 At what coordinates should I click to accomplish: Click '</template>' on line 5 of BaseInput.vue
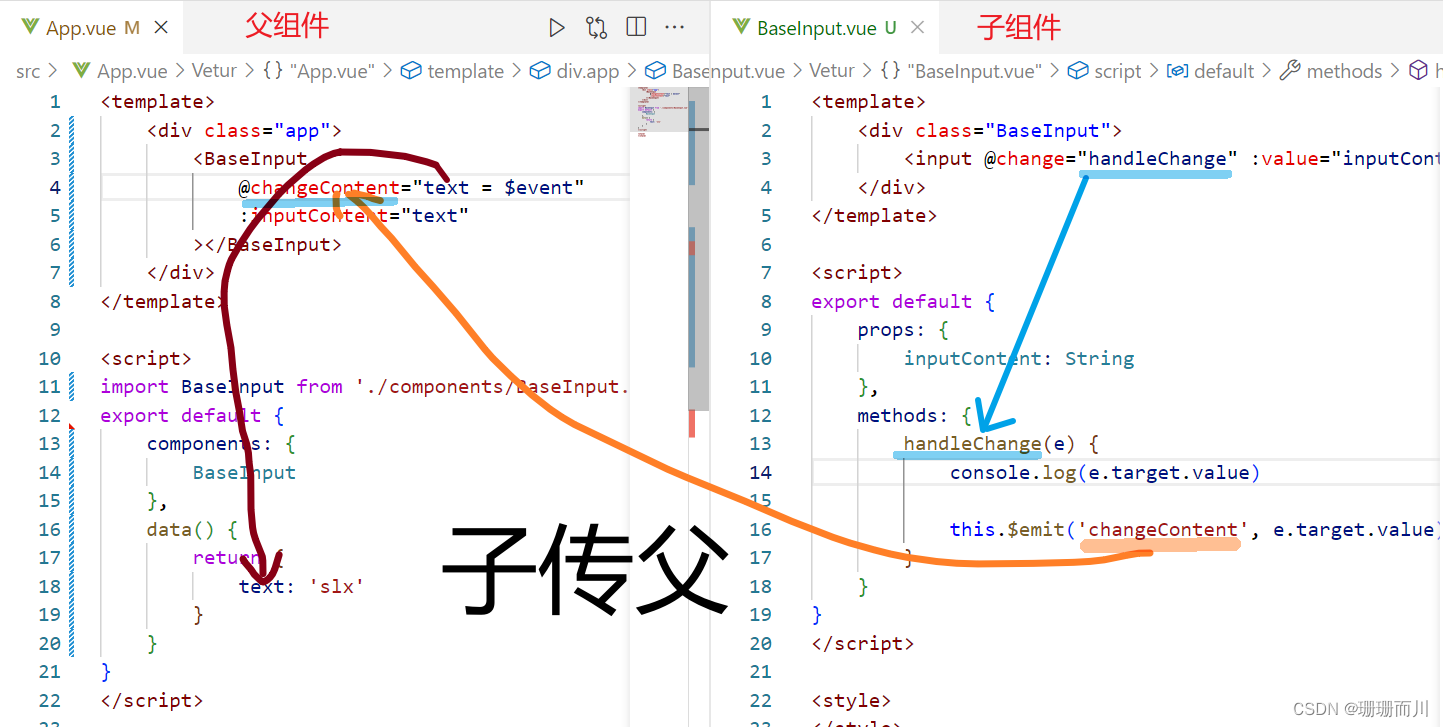tap(874, 215)
